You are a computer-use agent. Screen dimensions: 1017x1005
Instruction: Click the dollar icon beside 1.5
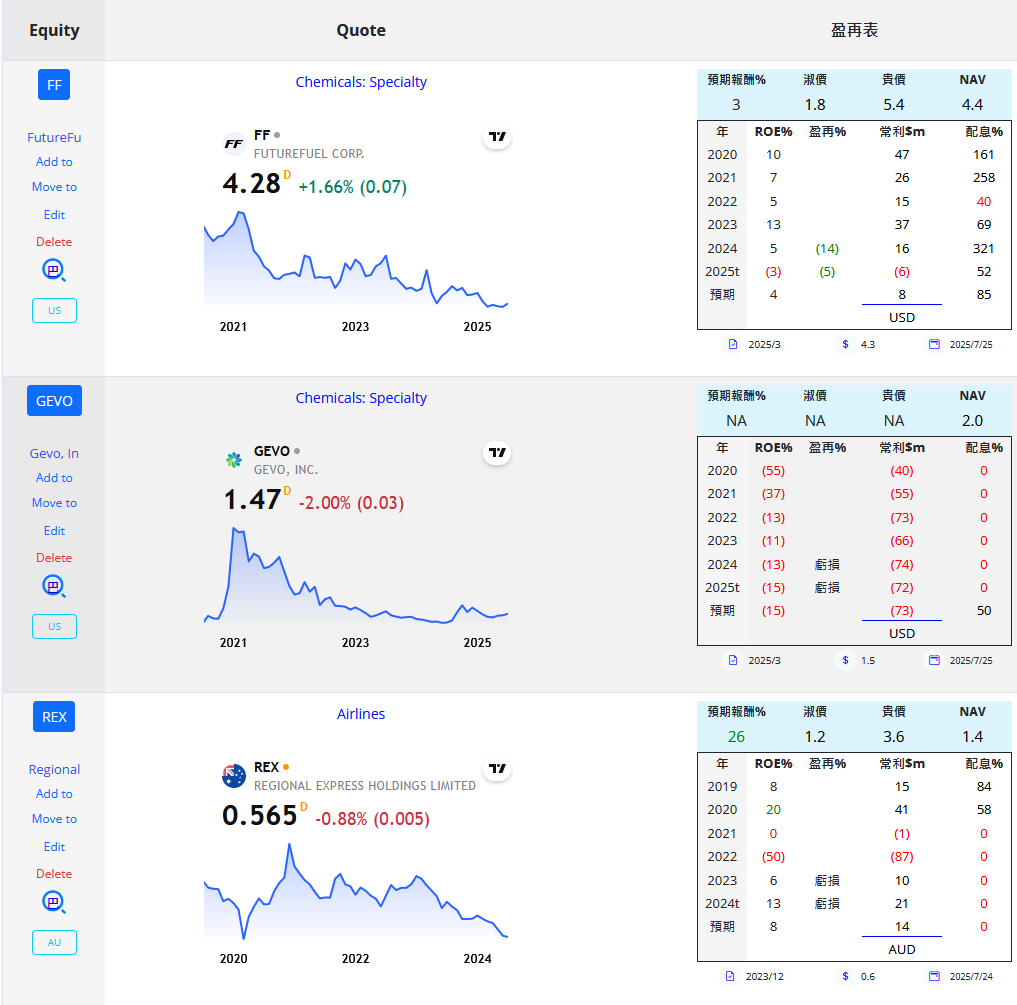[845, 660]
